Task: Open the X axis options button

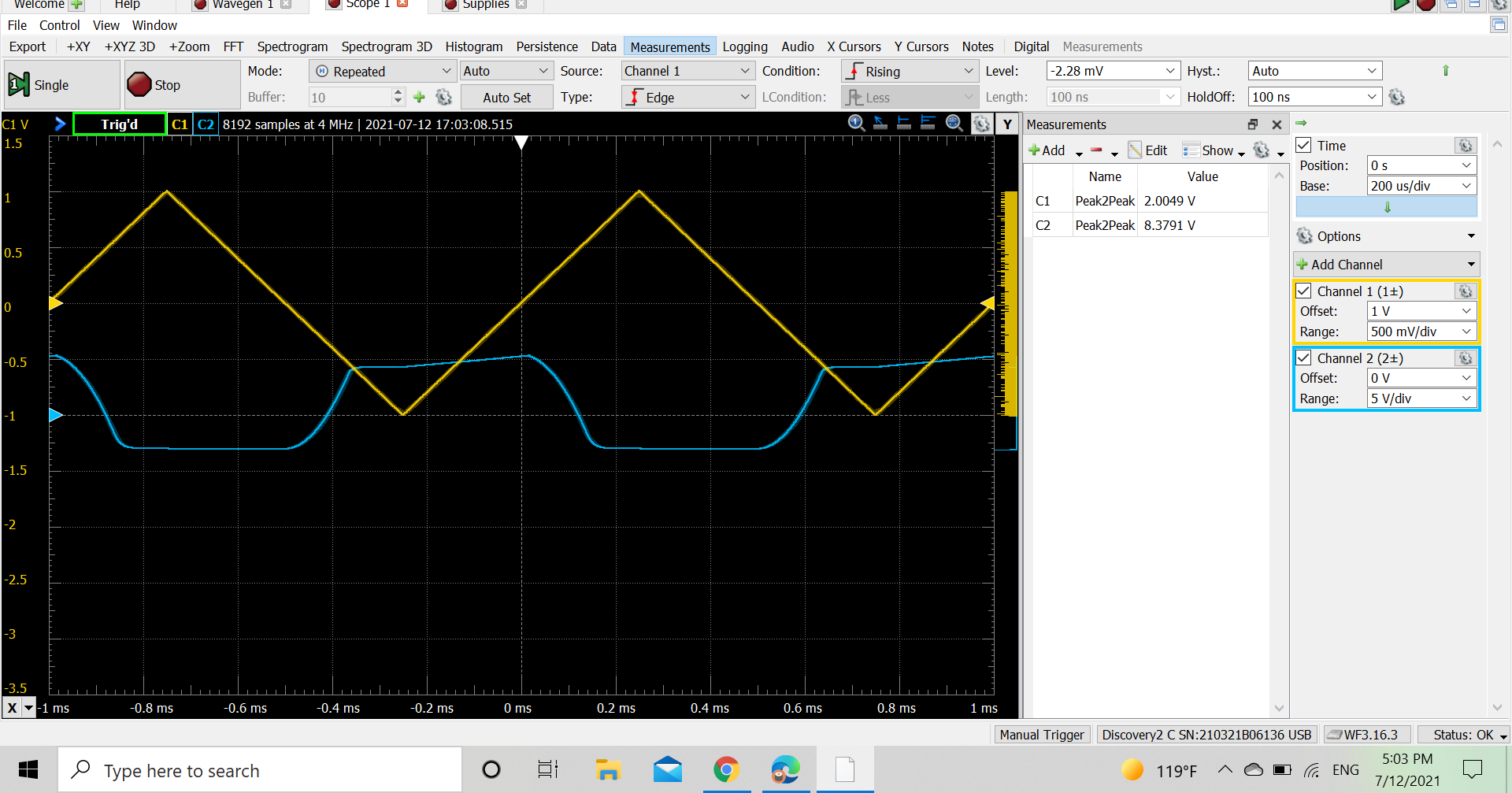Action: (20, 707)
